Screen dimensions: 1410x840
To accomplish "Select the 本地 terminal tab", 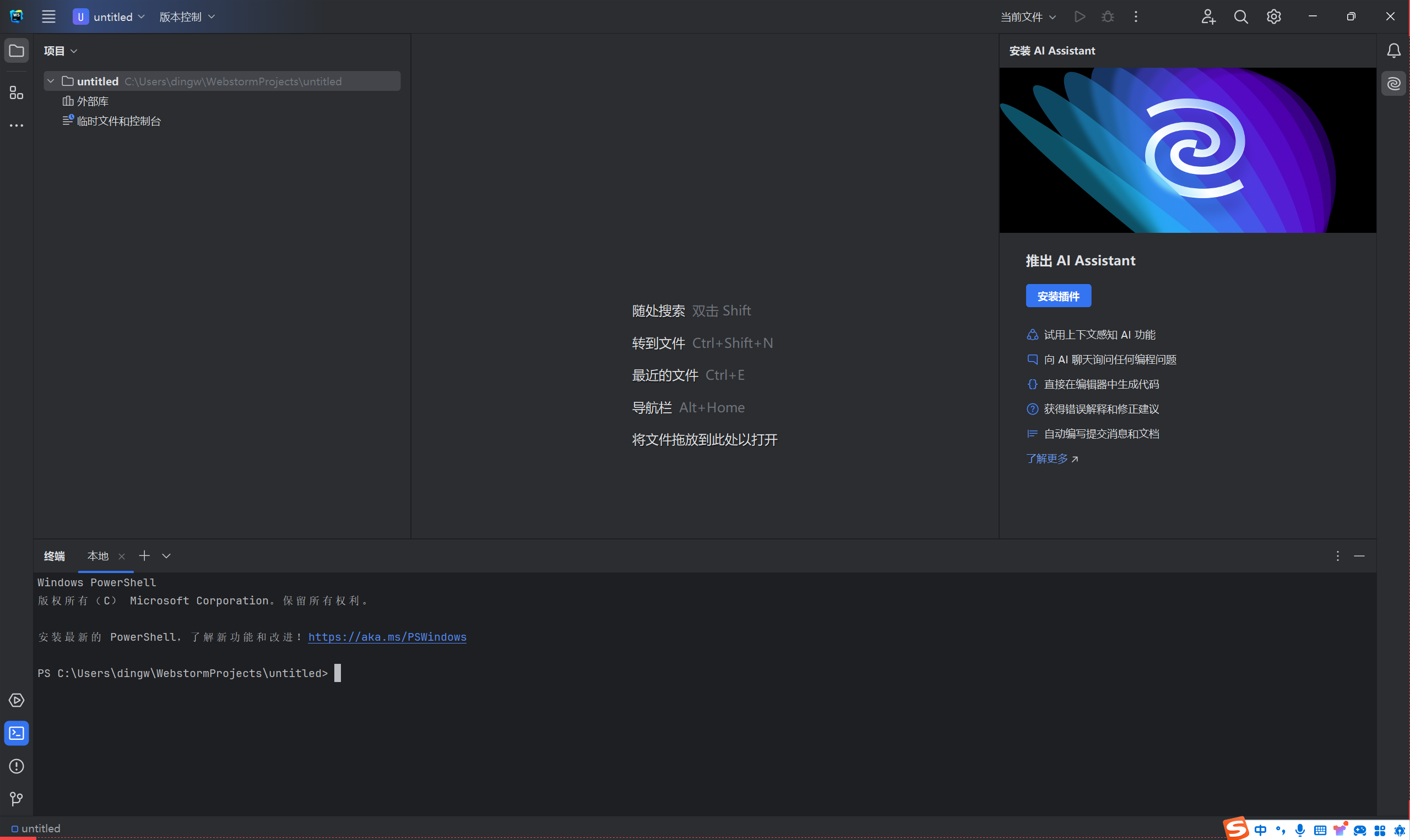I will (x=97, y=556).
